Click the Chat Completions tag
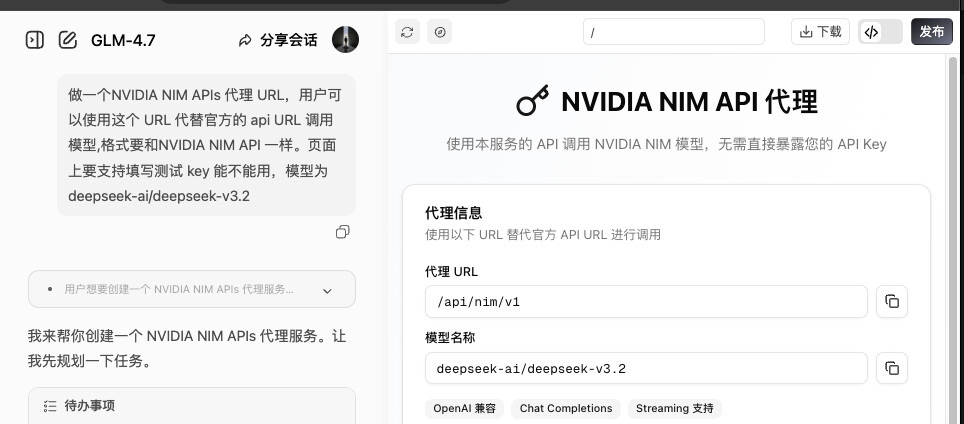Image resolution: width=964 pixels, height=424 pixels. [566, 409]
